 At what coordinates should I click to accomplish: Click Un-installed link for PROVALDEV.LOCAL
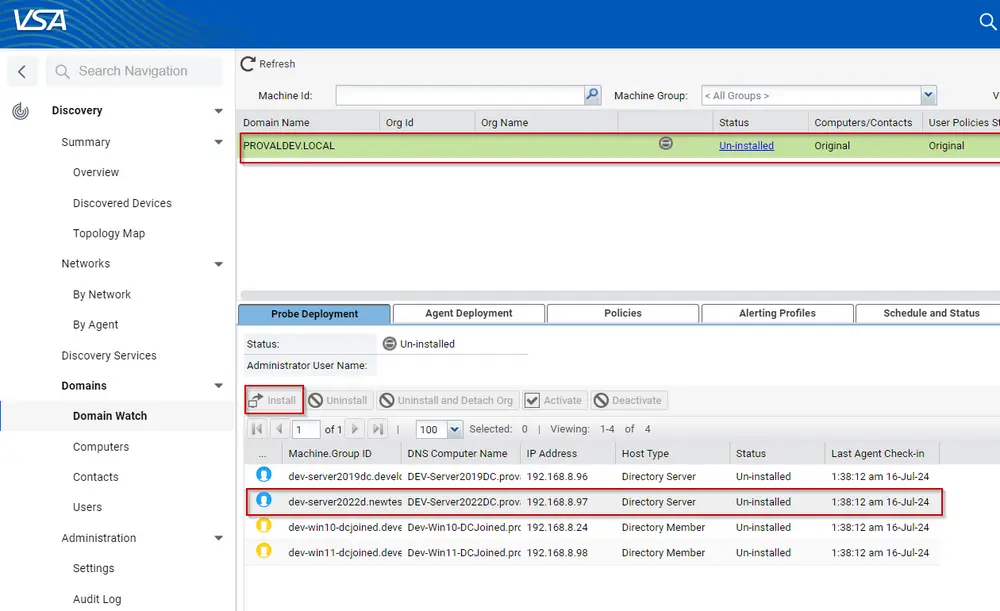[x=746, y=145]
